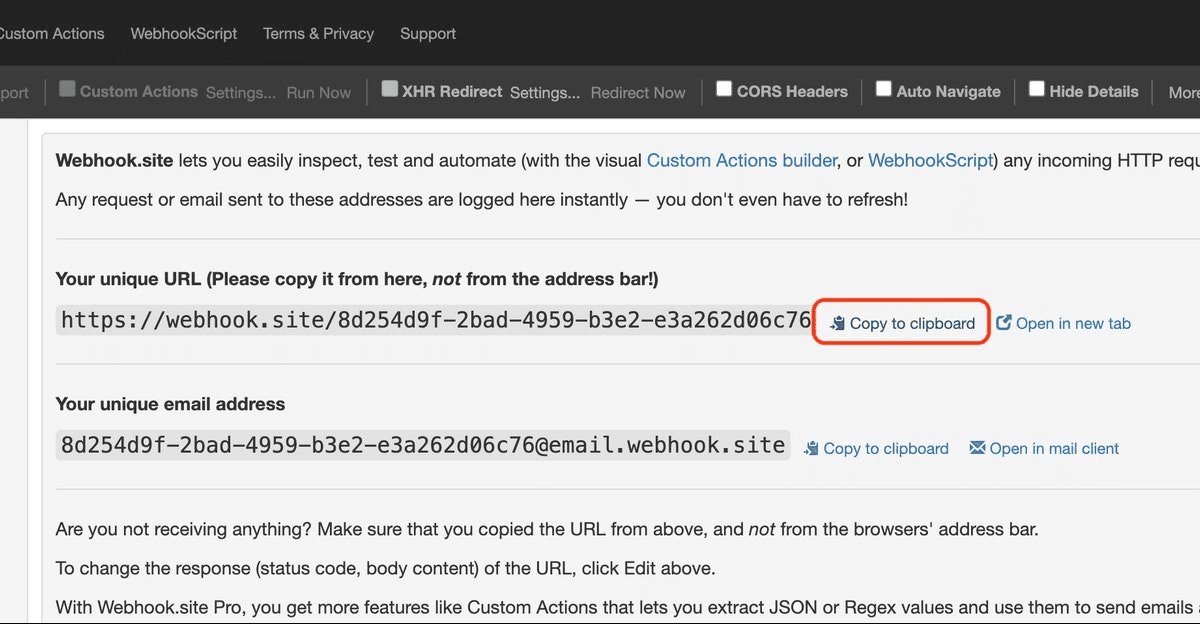This screenshot has width=1200, height=624.
Task: Click Redirect Now in toolbar
Action: coord(638,92)
